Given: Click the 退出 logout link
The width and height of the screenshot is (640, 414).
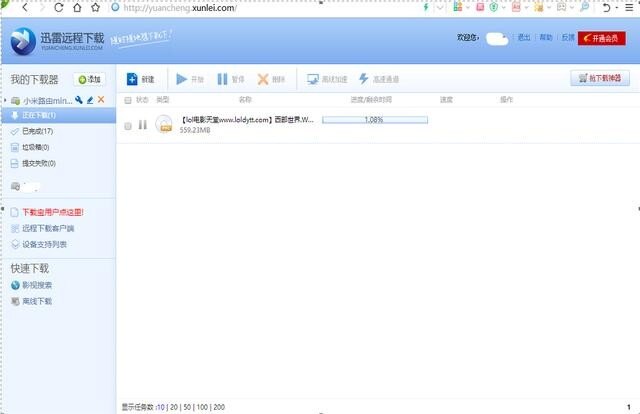Looking at the screenshot, I should 524,38.
